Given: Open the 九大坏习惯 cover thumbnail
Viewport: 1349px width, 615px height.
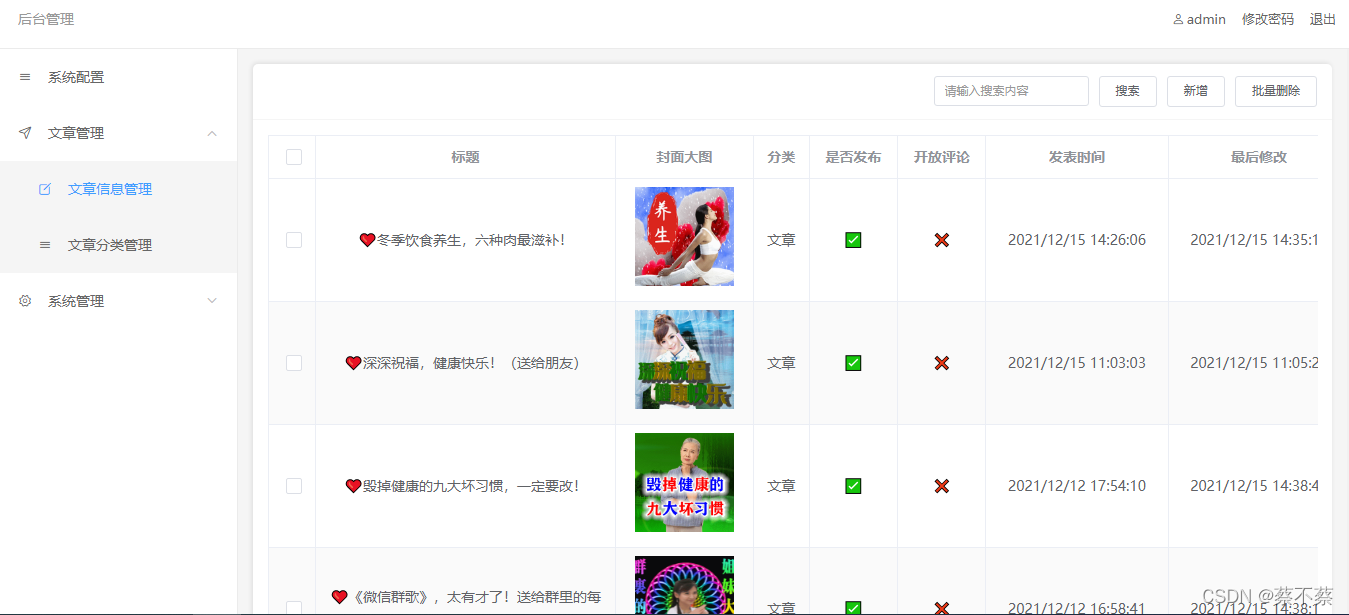Looking at the screenshot, I should (684, 482).
